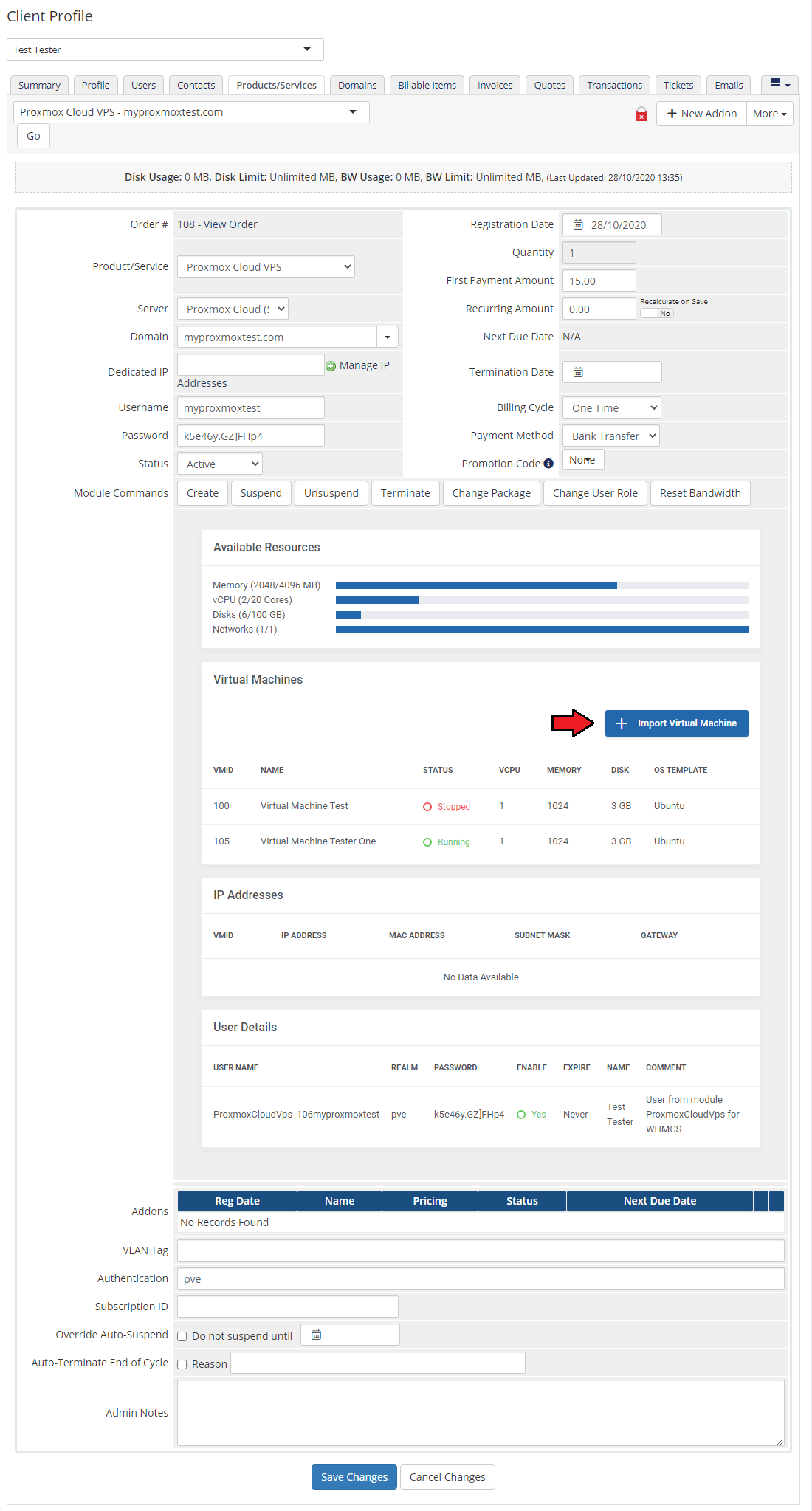Click the Disks usage progress bar
This screenshot has width=812, height=1511.
543,615
